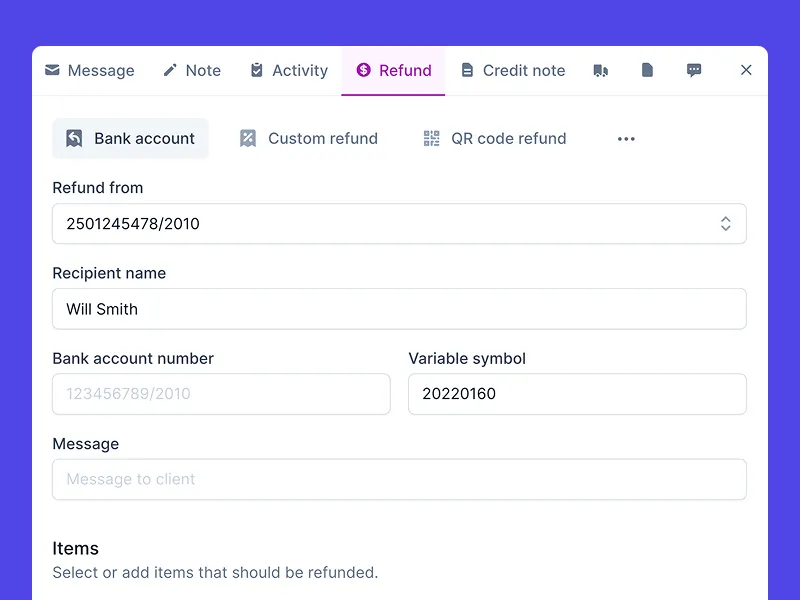Switch to the Note tab
Viewport: 800px width, 600px height.
click(191, 70)
